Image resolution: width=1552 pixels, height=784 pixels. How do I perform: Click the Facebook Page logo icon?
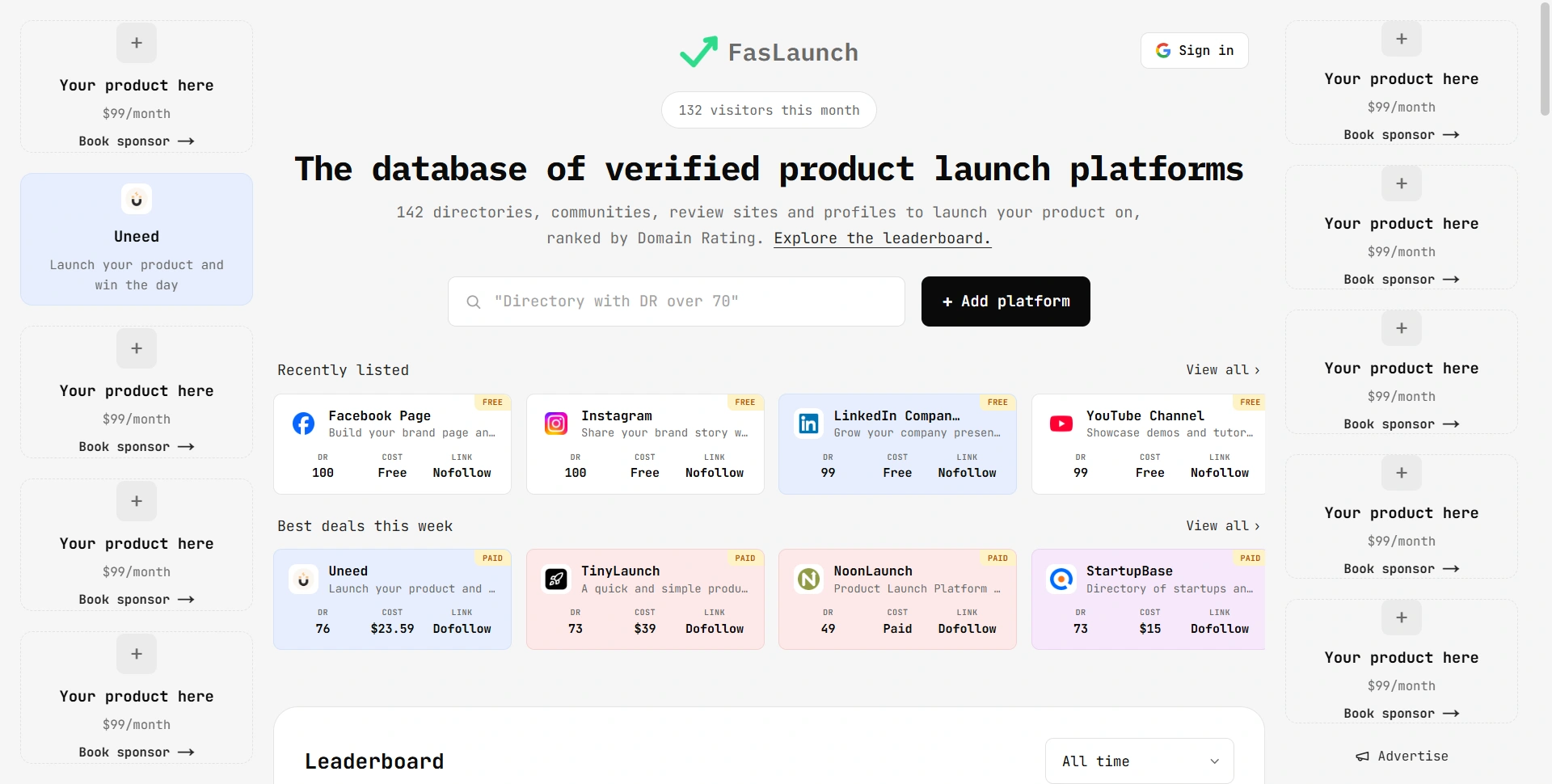pos(303,424)
